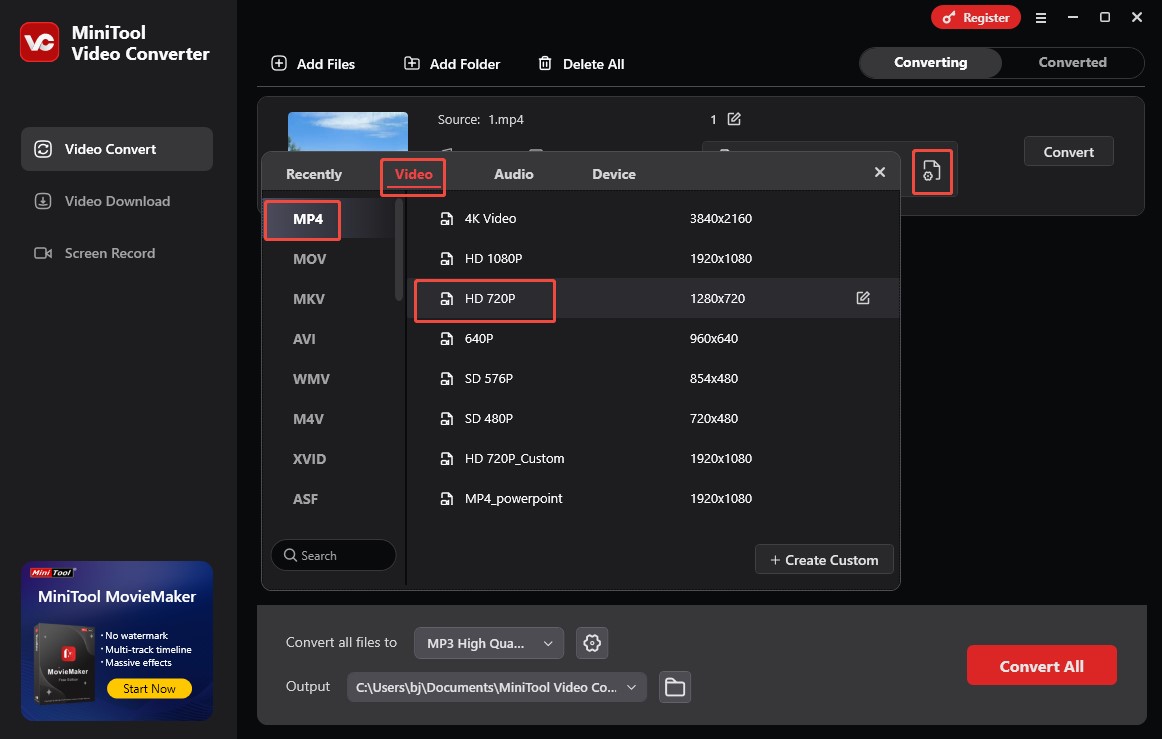Open the Convert all files to dropdown

(x=488, y=643)
